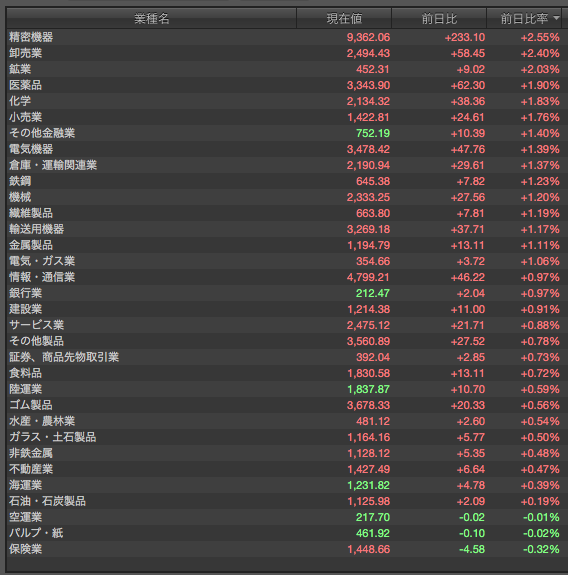Screen dimensions: 568x575
Task: Click the percentage +0.19%
Action: tap(540, 502)
